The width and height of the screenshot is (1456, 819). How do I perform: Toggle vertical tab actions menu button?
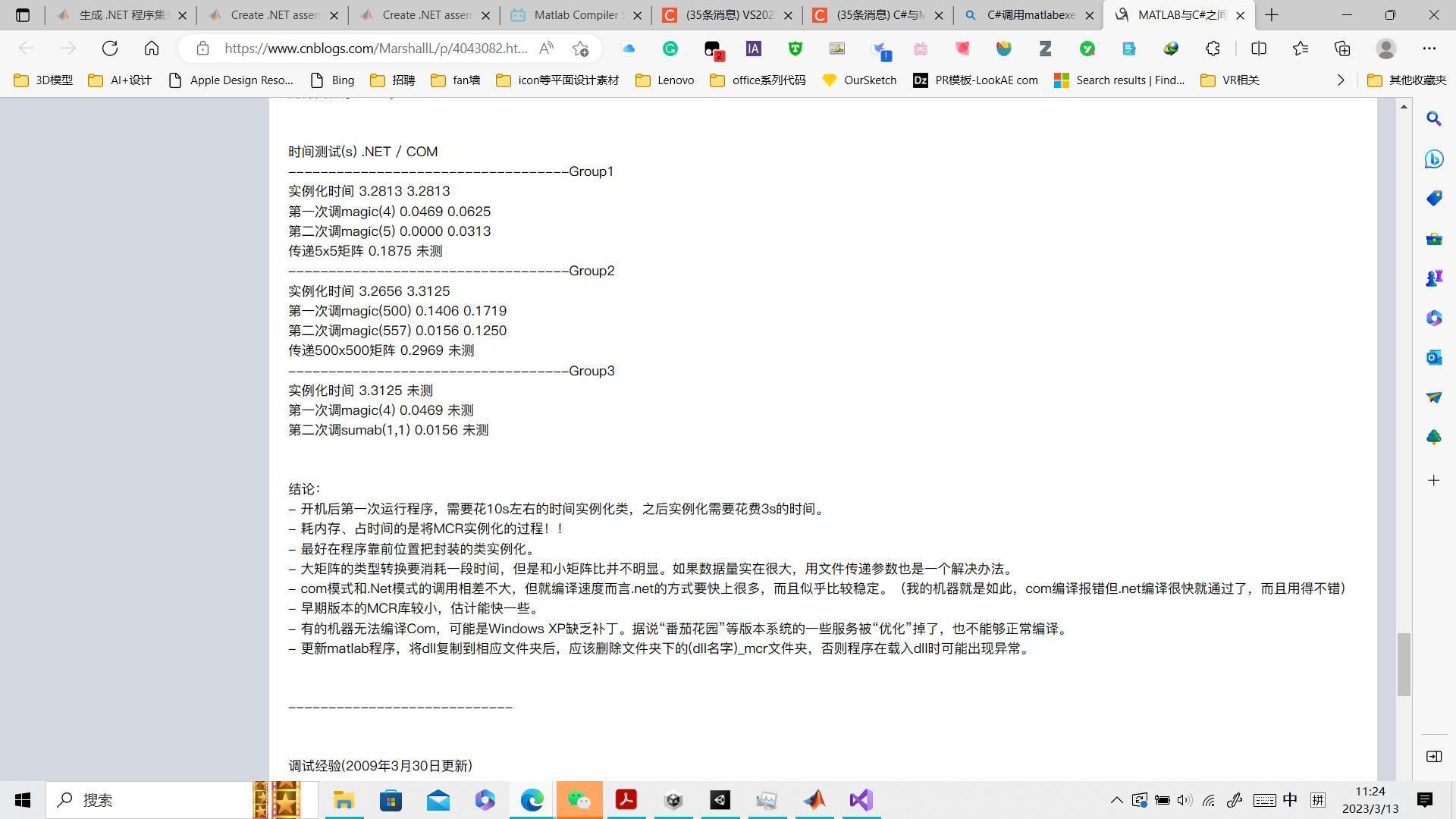pyautogui.click(x=23, y=15)
